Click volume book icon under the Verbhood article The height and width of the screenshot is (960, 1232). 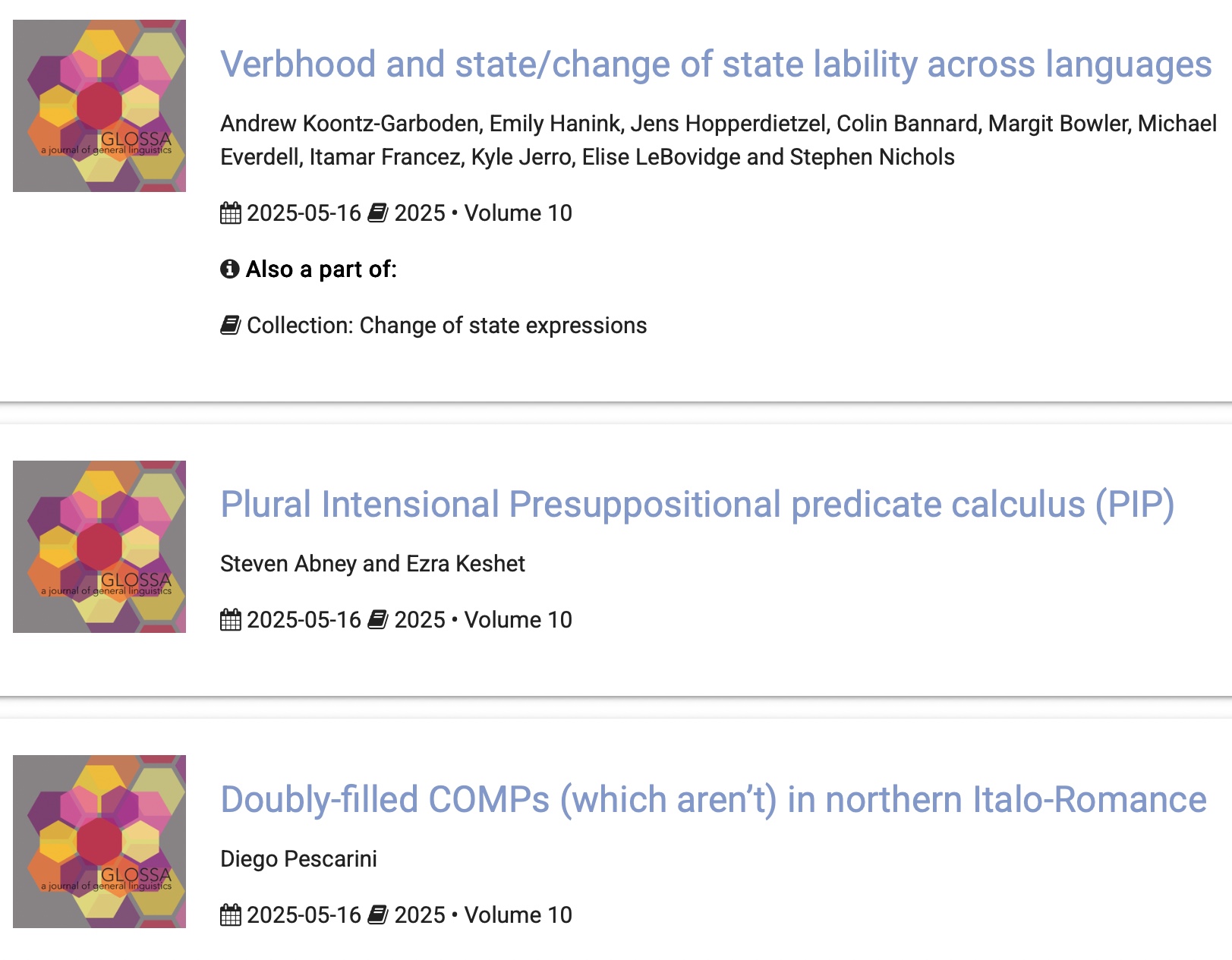coord(378,213)
